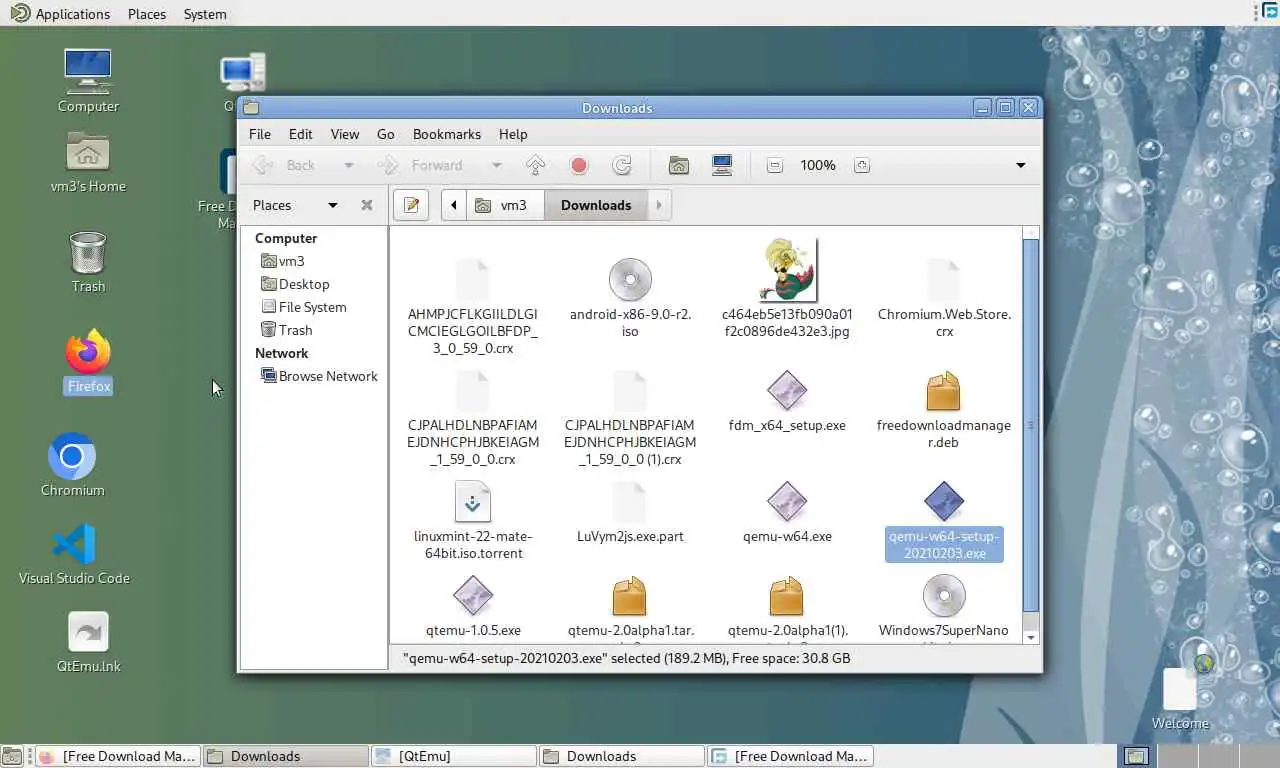Open view mode dropdown in toolbar
Viewport: 1280px width, 768px height.
[1020, 165]
